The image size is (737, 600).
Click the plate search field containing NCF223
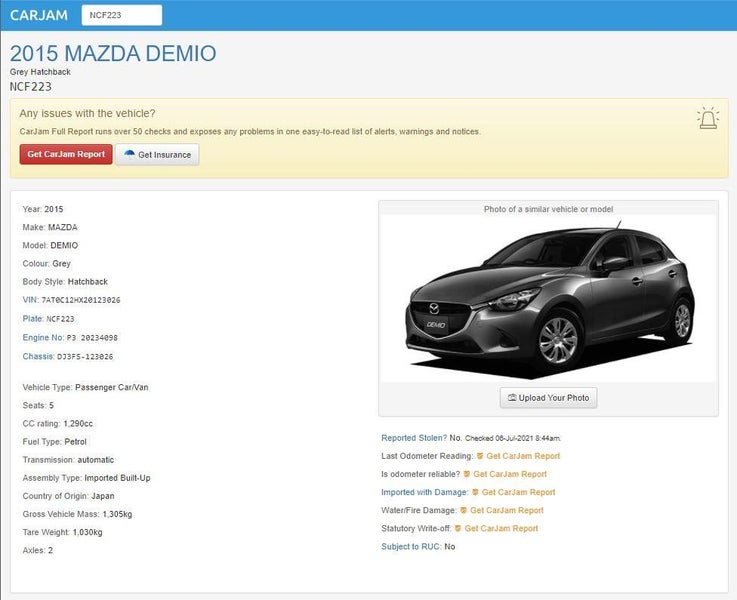[121, 15]
